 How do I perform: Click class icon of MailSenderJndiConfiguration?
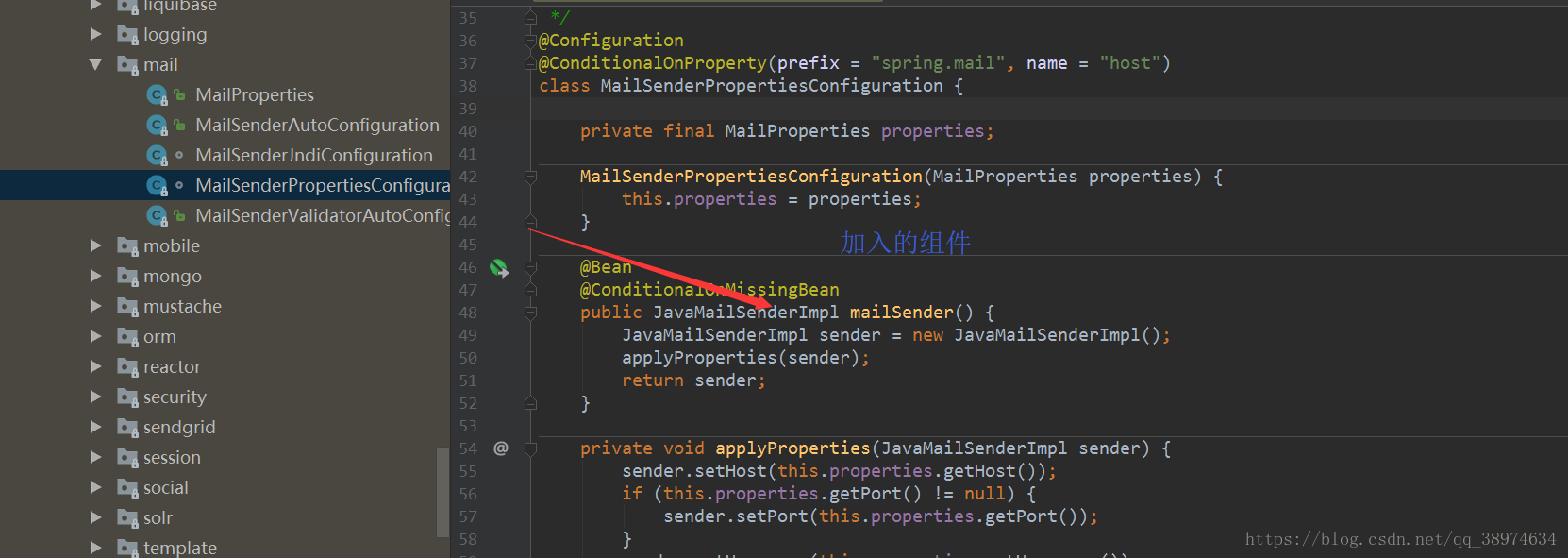pos(158,156)
